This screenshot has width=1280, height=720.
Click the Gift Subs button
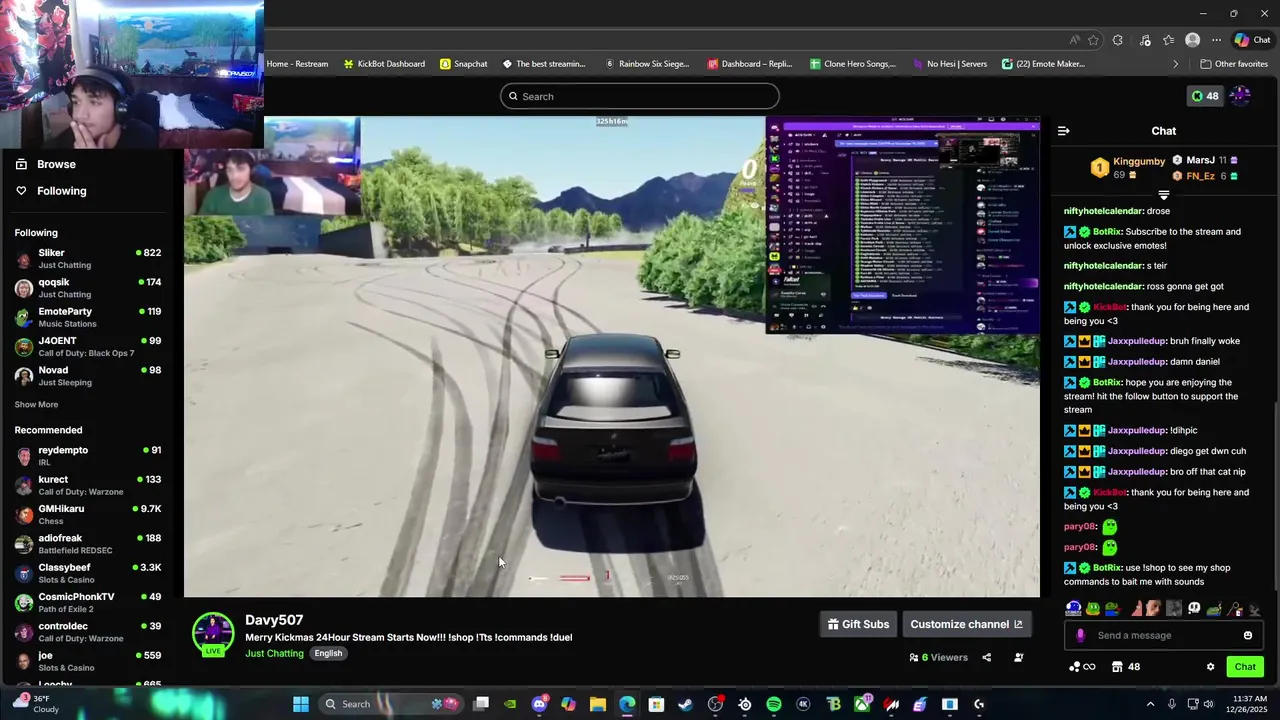click(x=858, y=625)
